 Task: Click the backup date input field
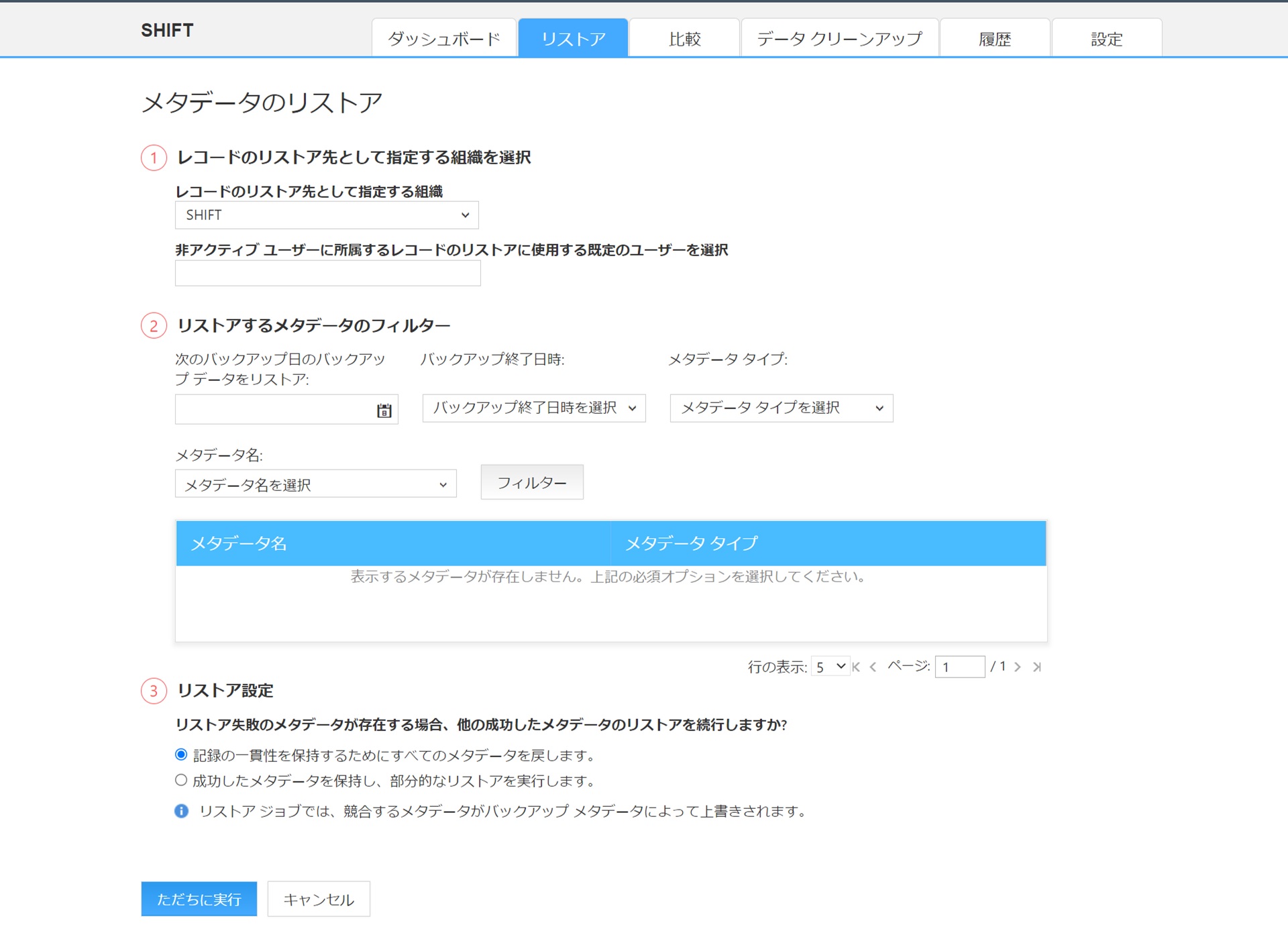click(286, 409)
